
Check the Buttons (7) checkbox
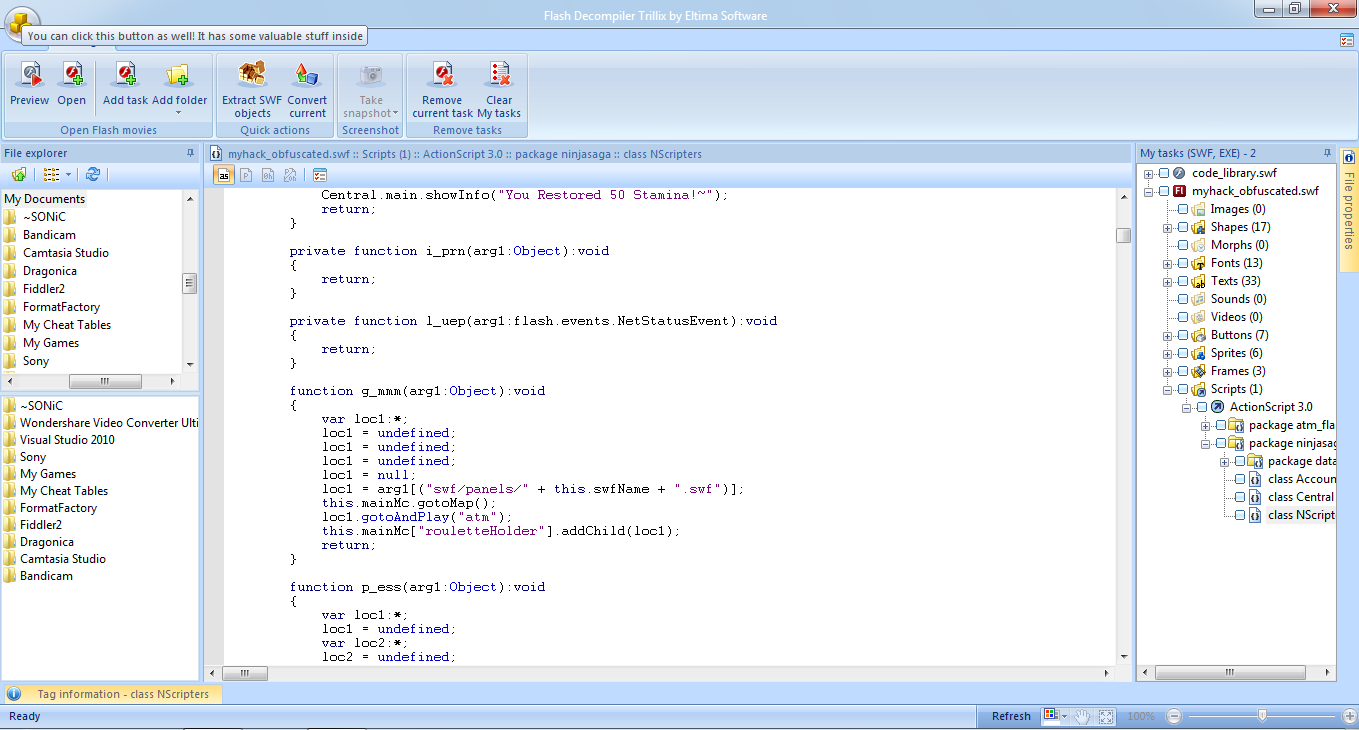tap(1183, 335)
